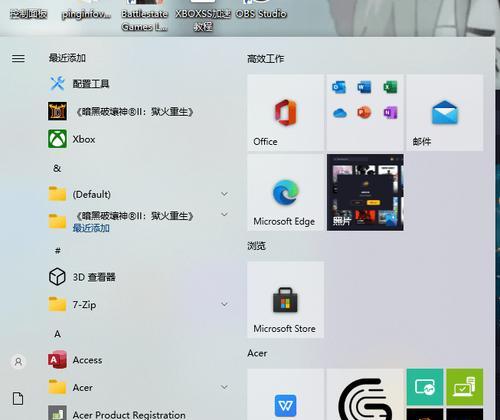The image size is (500, 420).
Task: Expand the Acer folder chevron
Action: click(x=224, y=387)
